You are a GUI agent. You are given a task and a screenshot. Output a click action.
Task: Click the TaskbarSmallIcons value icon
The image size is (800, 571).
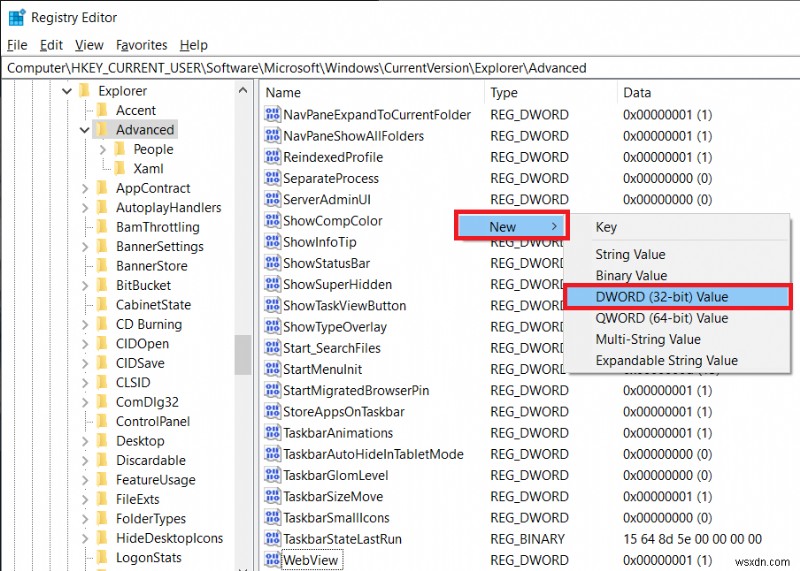(272, 517)
